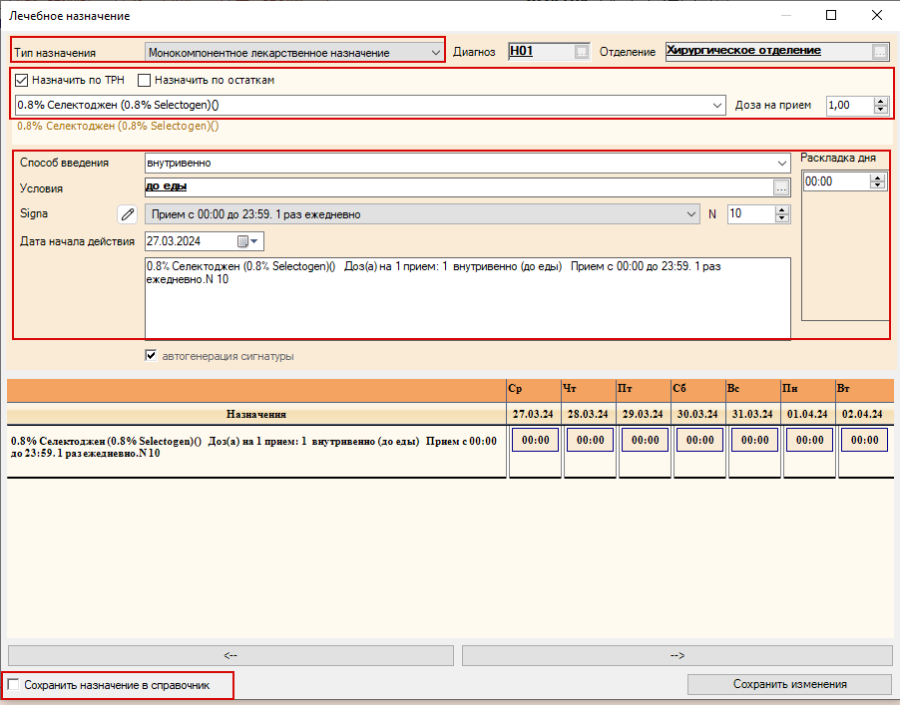This screenshot has width=900, height=705.
Task: Click 'Сохранить изменения' button
Action: pos(790,684)
